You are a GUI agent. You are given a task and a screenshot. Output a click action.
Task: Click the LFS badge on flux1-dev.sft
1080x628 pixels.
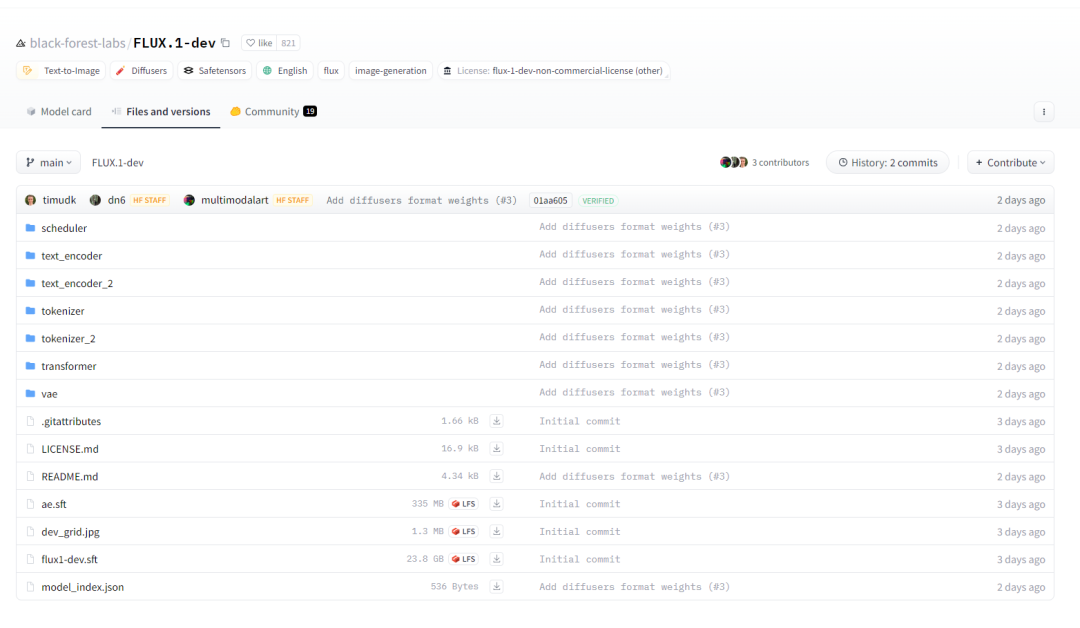click(x=464, y=559)
